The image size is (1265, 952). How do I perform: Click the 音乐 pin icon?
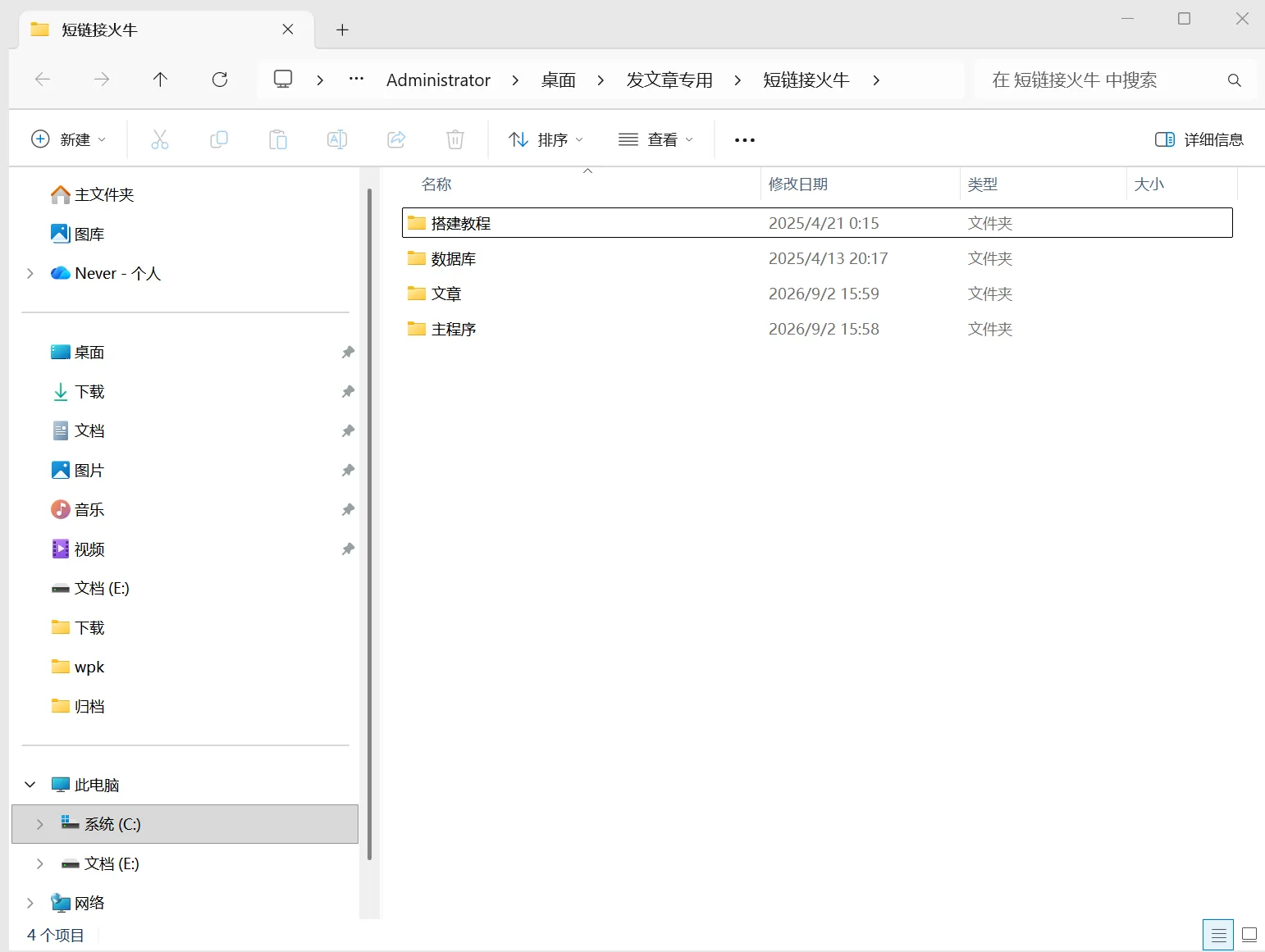348,509
